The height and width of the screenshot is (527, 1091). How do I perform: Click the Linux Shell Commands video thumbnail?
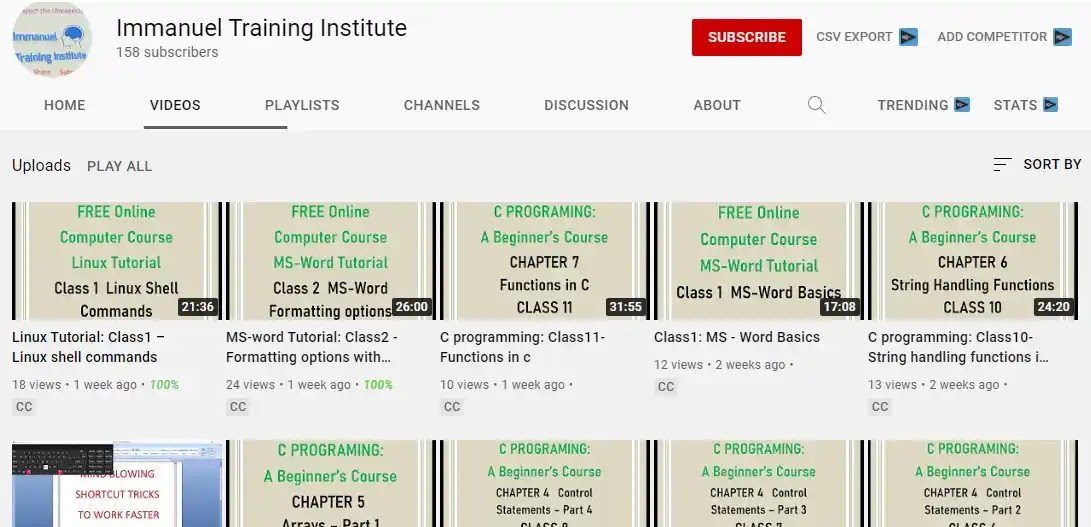pyautogui.click(x=116, y=261)
